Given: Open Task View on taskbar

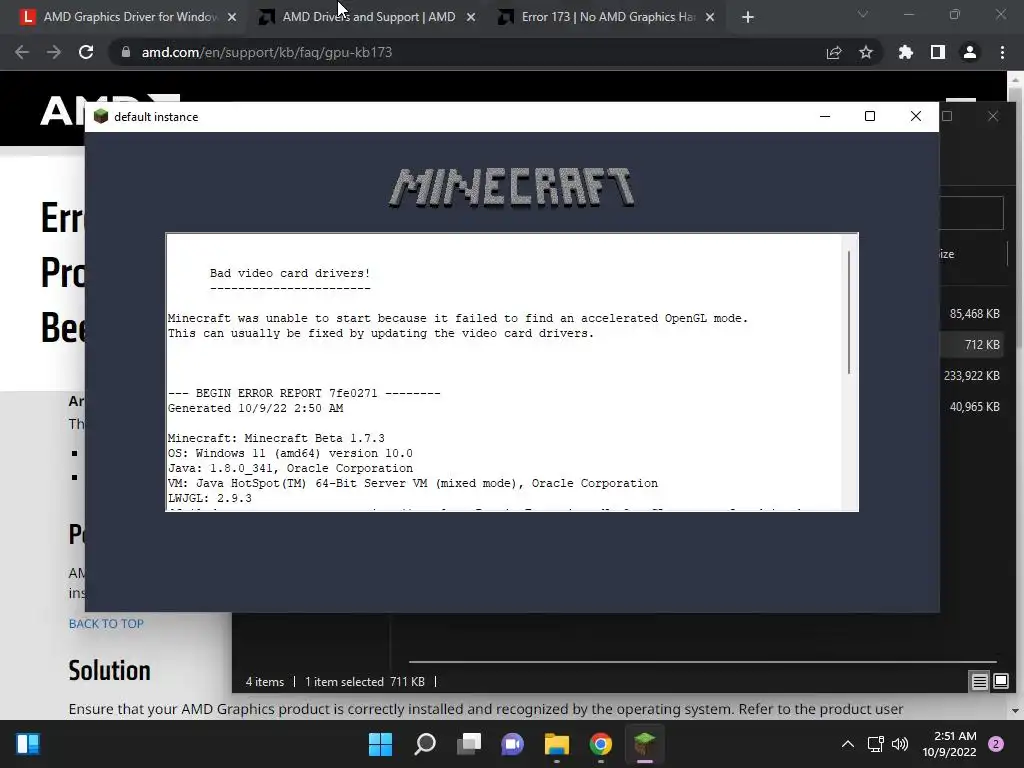Looking at the screenshot, I should pos(468,744).
